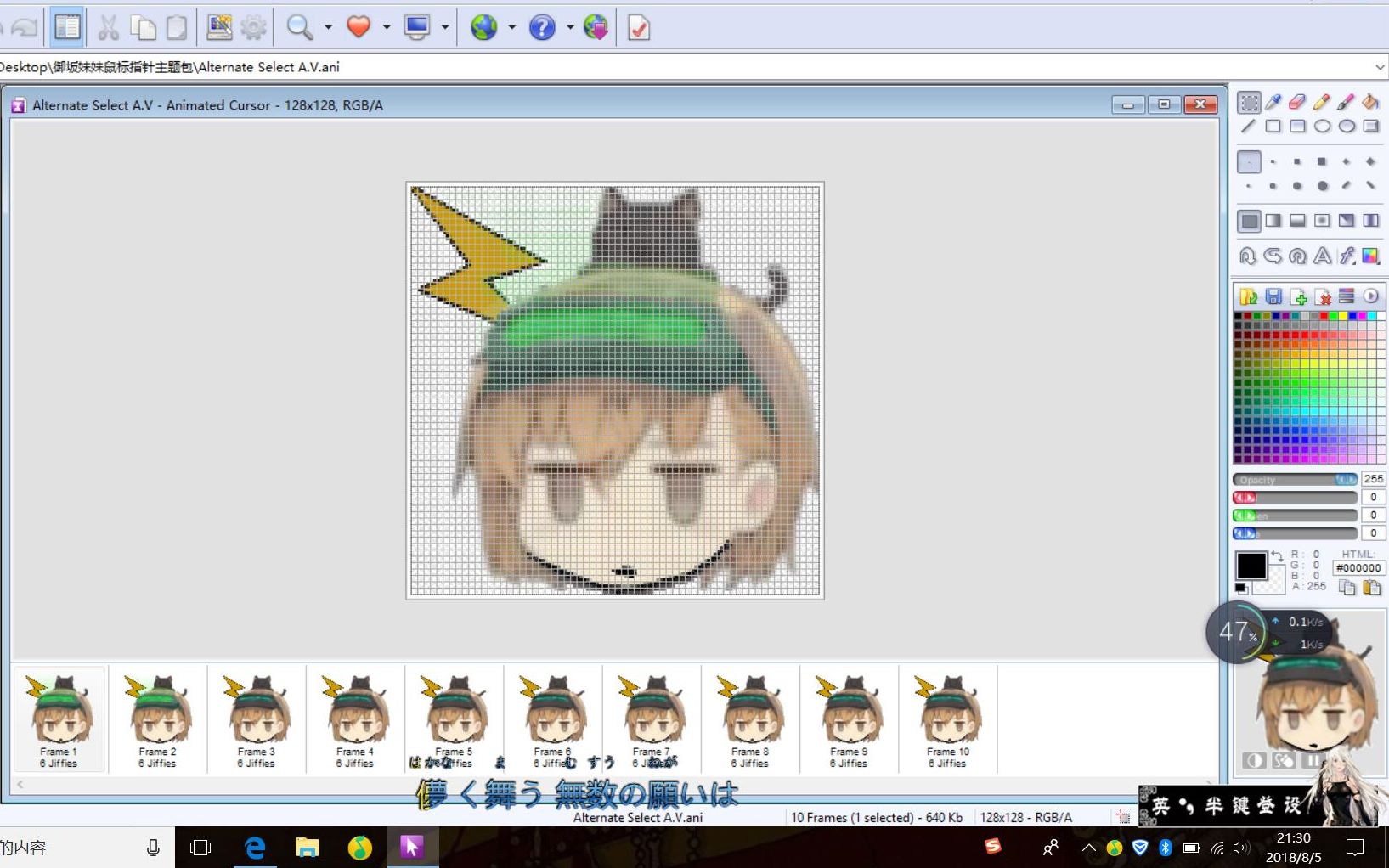Image resolution: width=1389 pixels, height=868 pixels.
Task: Click the checkmark document toolbar icon
Action: point(639,28)
